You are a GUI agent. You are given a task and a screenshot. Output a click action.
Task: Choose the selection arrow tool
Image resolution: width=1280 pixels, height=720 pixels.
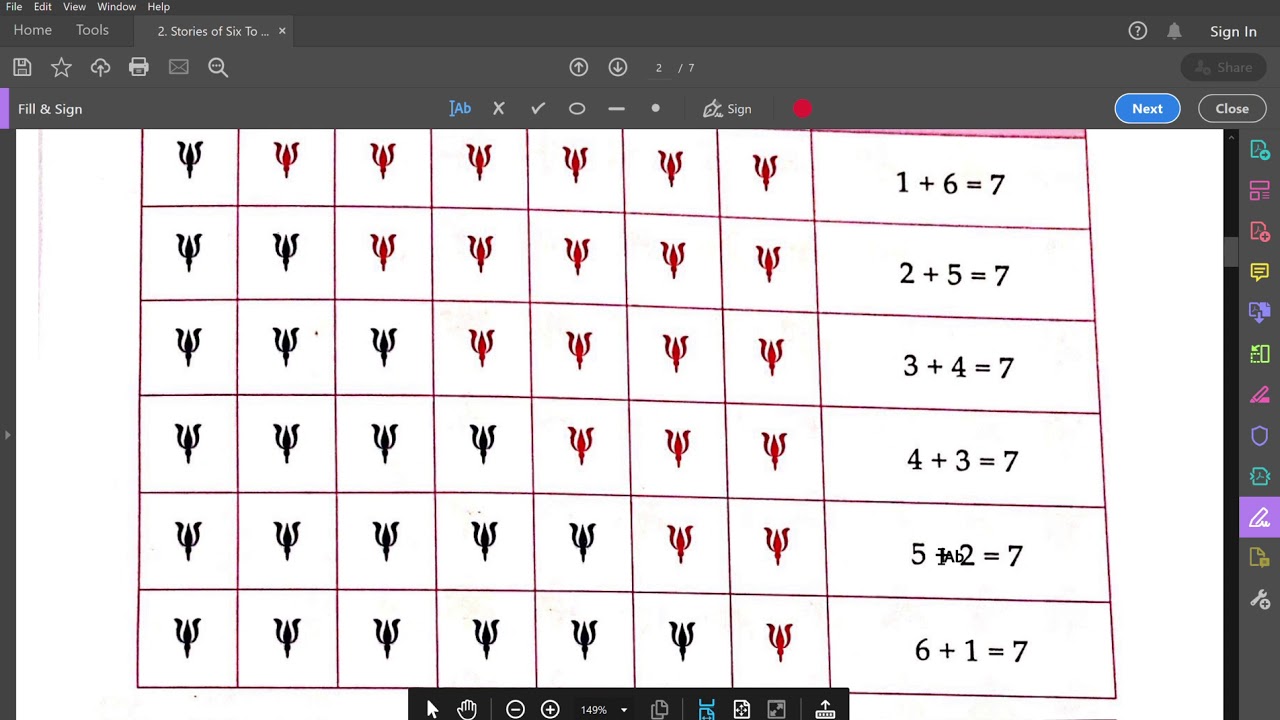tap(432, 709)
